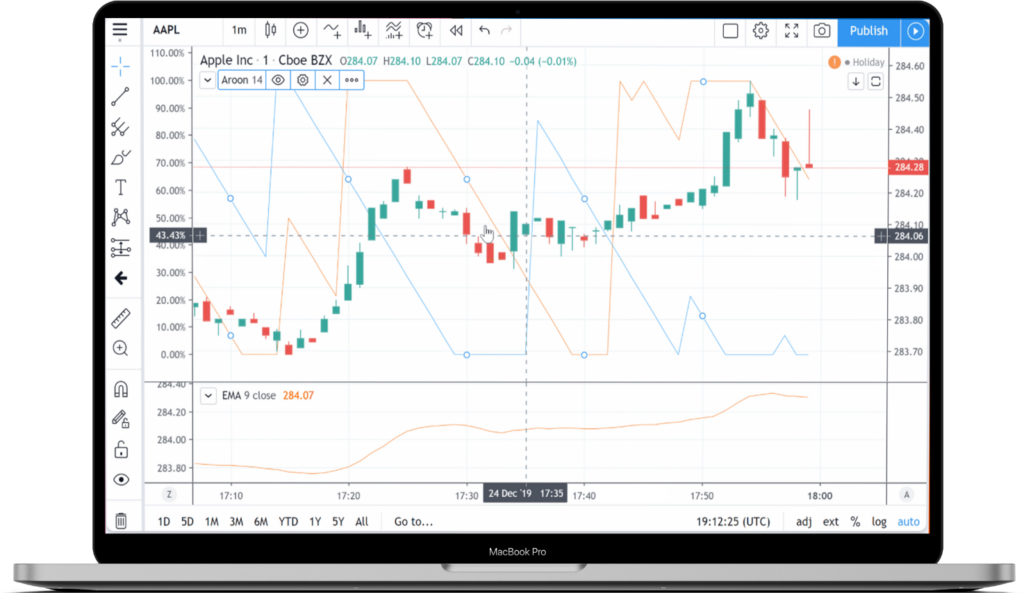1024x593 pixels.
Task: Toggle the log scale option
Action: tap(879, 521)
